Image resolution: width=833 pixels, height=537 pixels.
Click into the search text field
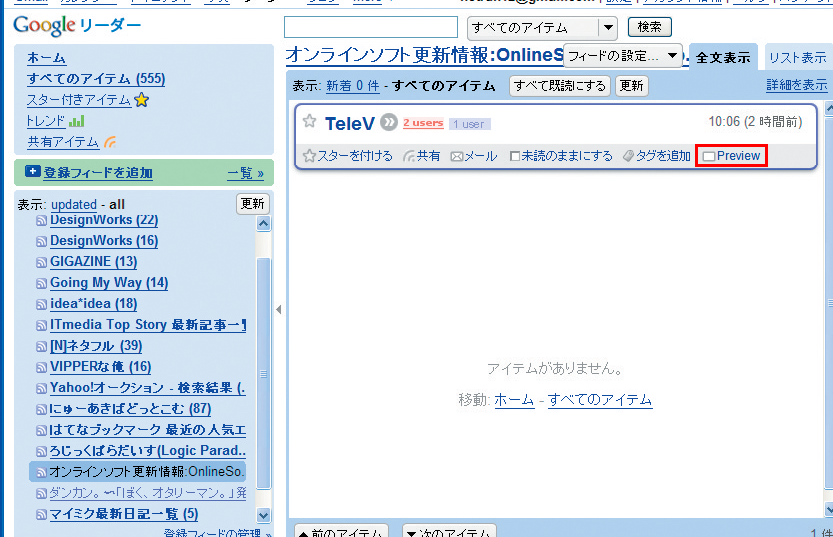click(371, 27)
